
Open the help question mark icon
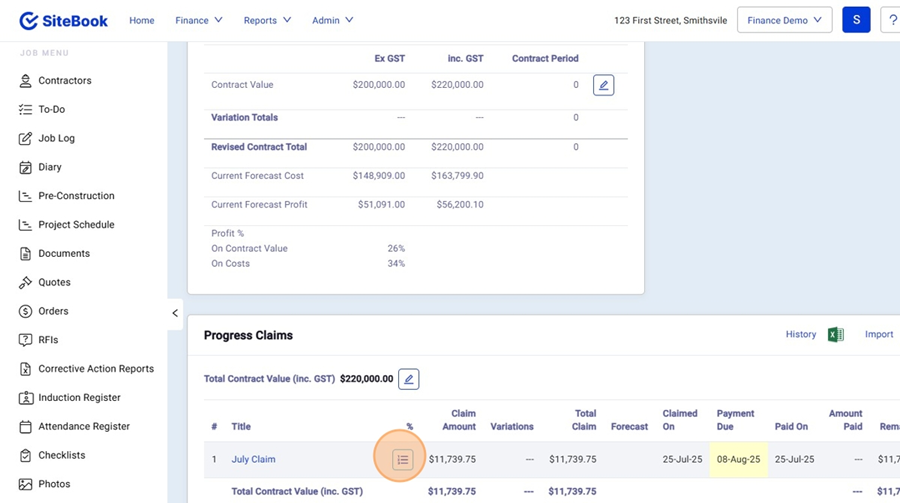click(x=891, y=20)
